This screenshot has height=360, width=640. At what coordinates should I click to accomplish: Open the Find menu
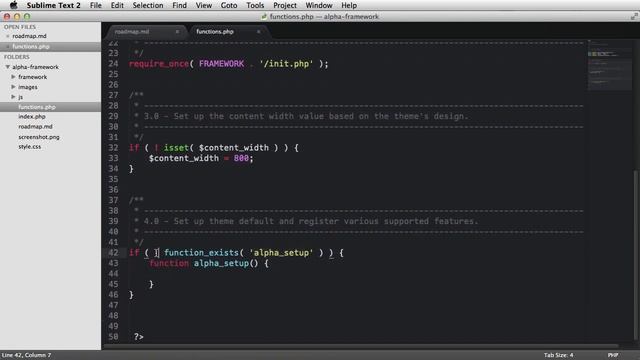pyautogui.click(x=180, y=5)
